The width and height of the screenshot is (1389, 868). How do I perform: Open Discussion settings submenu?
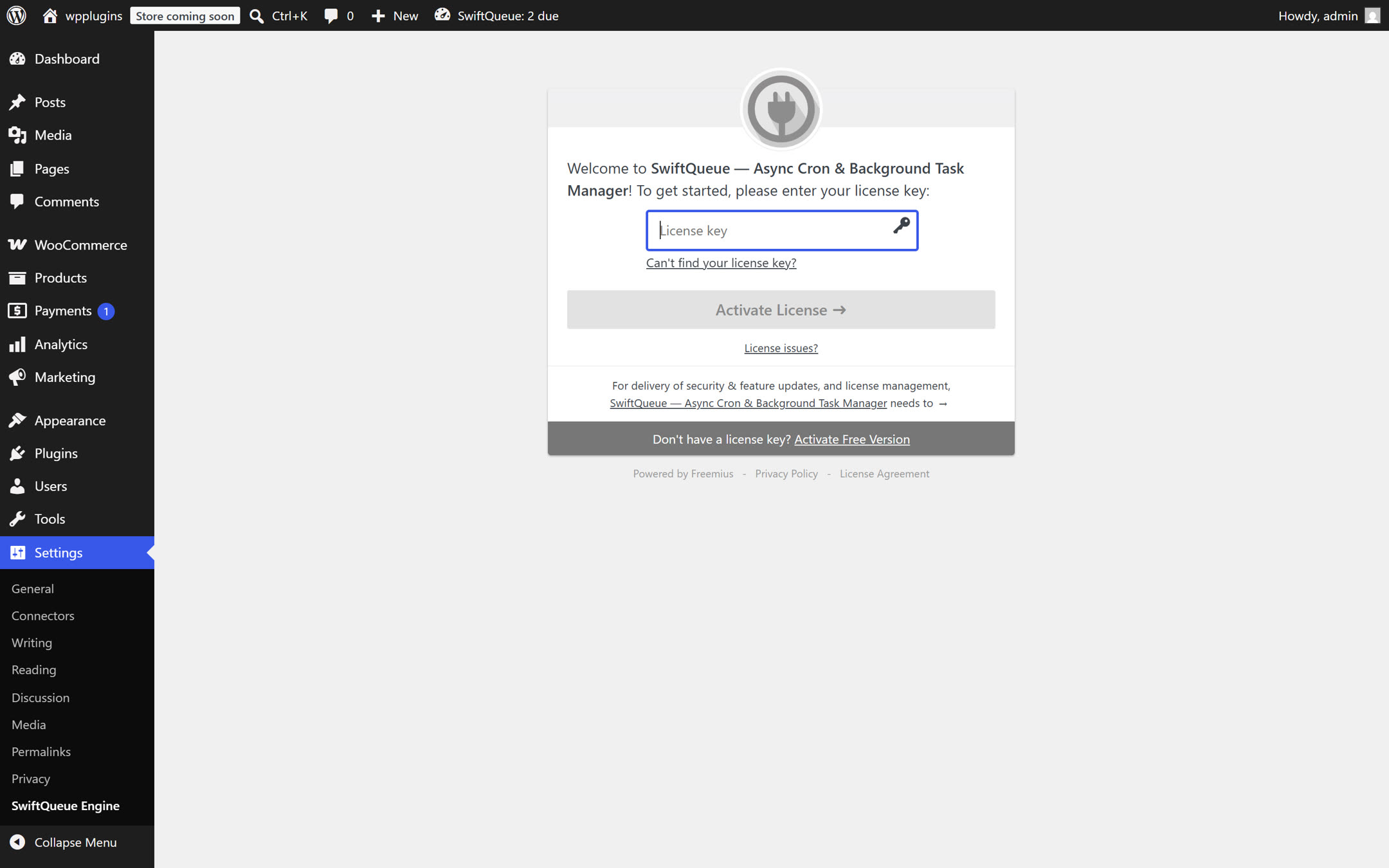[41, 698]
